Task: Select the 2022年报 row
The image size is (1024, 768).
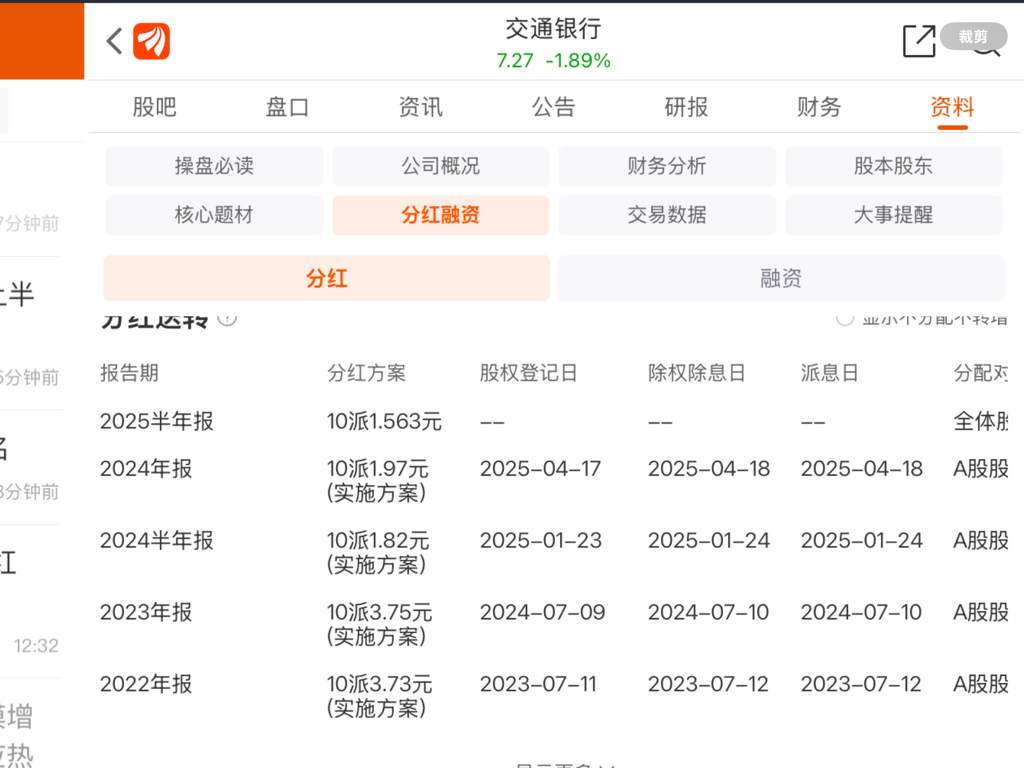Action: [x=554, y=696]
